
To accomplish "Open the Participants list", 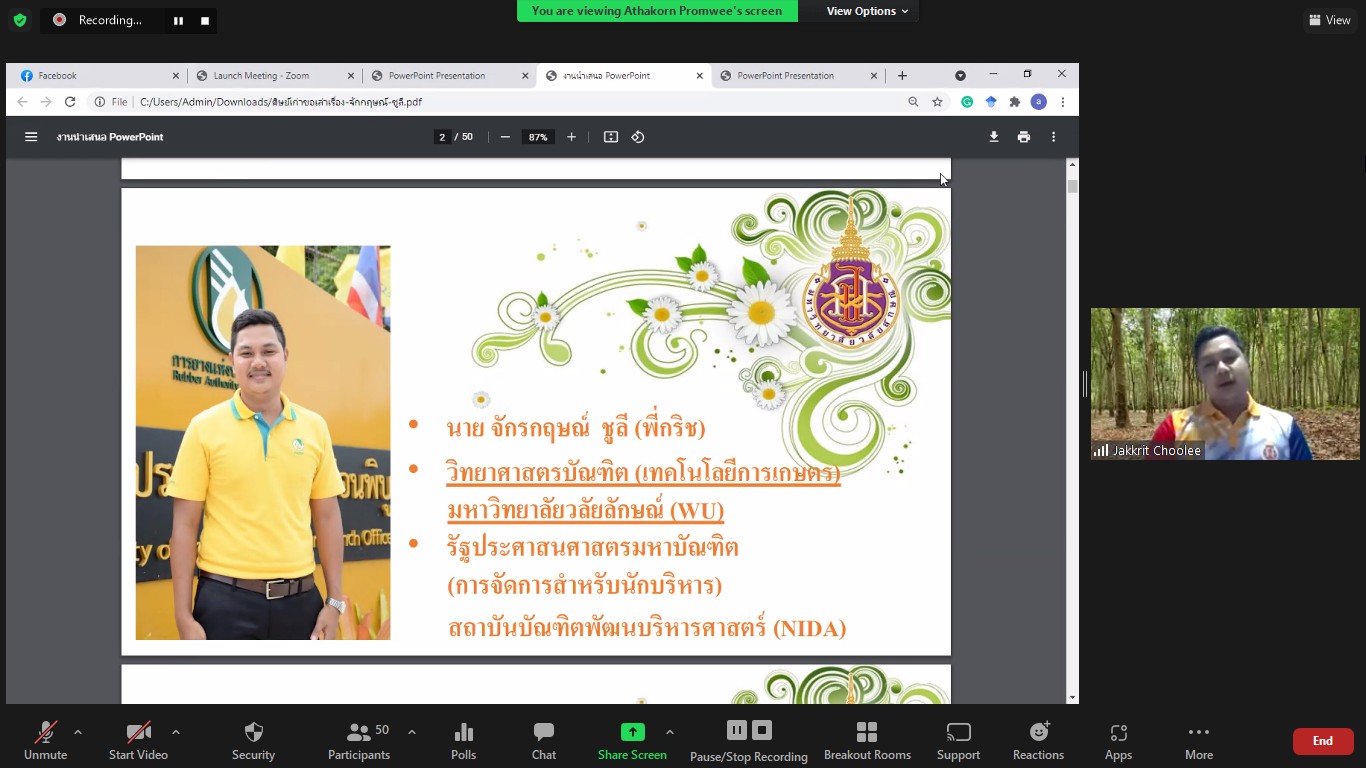I will (359, 741).
